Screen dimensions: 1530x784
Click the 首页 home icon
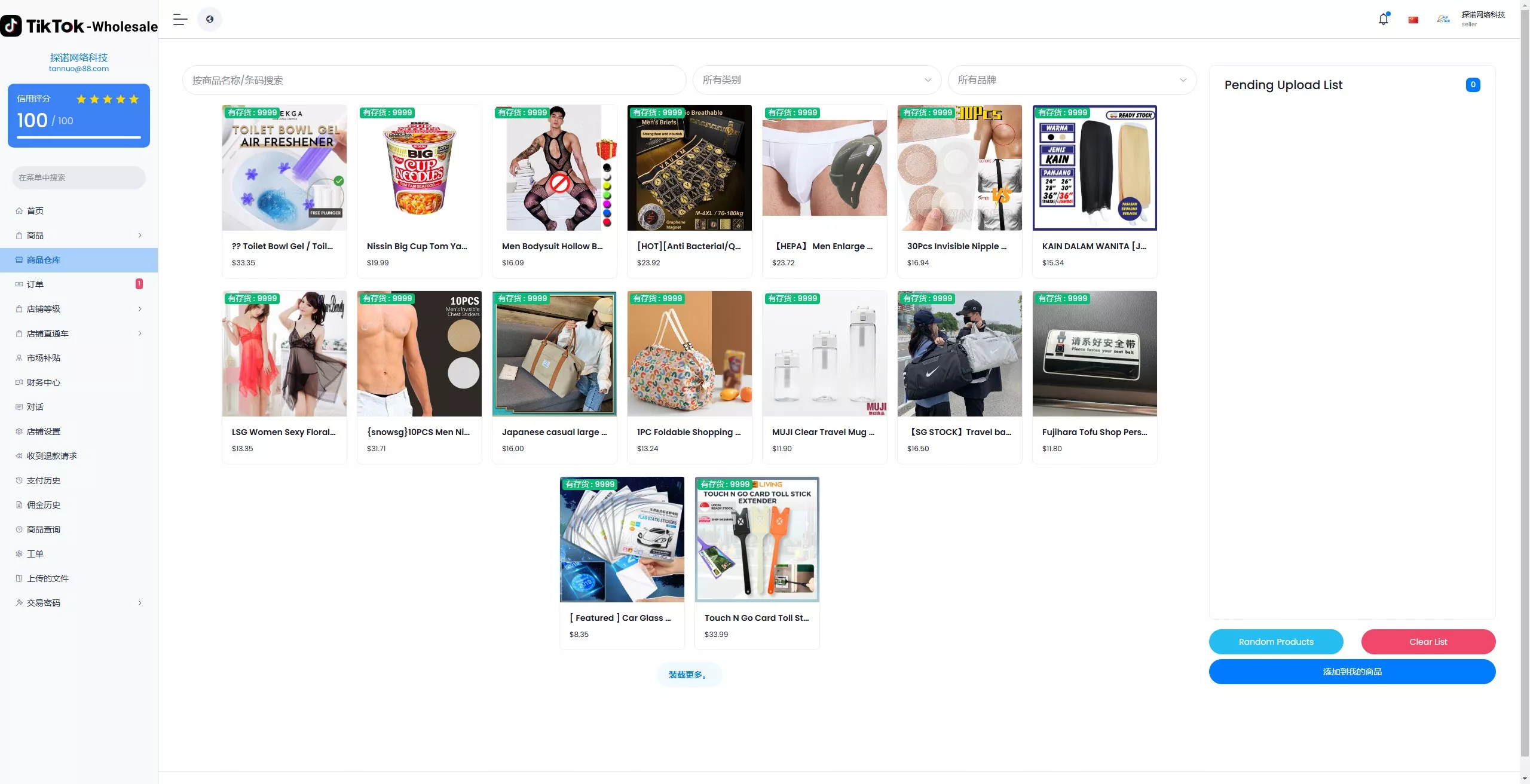[19, 211]
